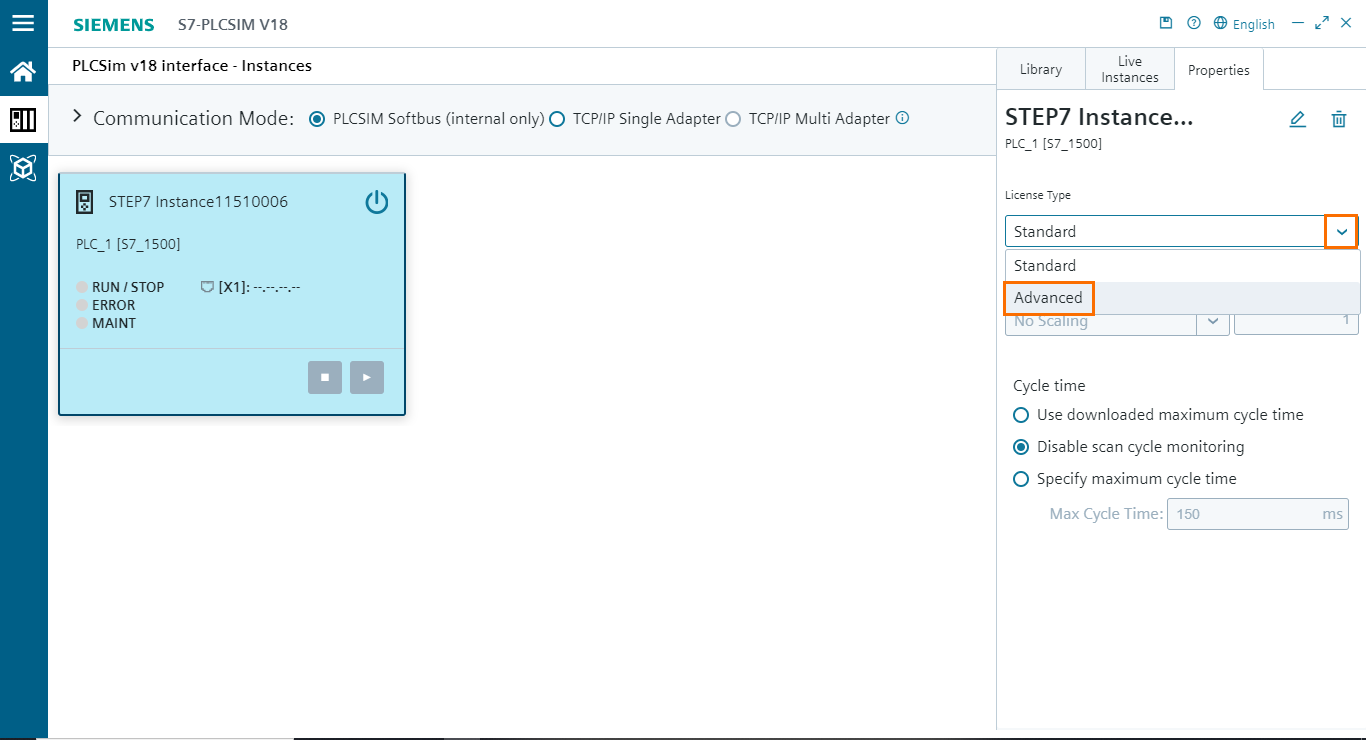This screenshot has height=740, width=1366.
Task: Expand the Communication Mode section chevron
Action: (77, 115)
